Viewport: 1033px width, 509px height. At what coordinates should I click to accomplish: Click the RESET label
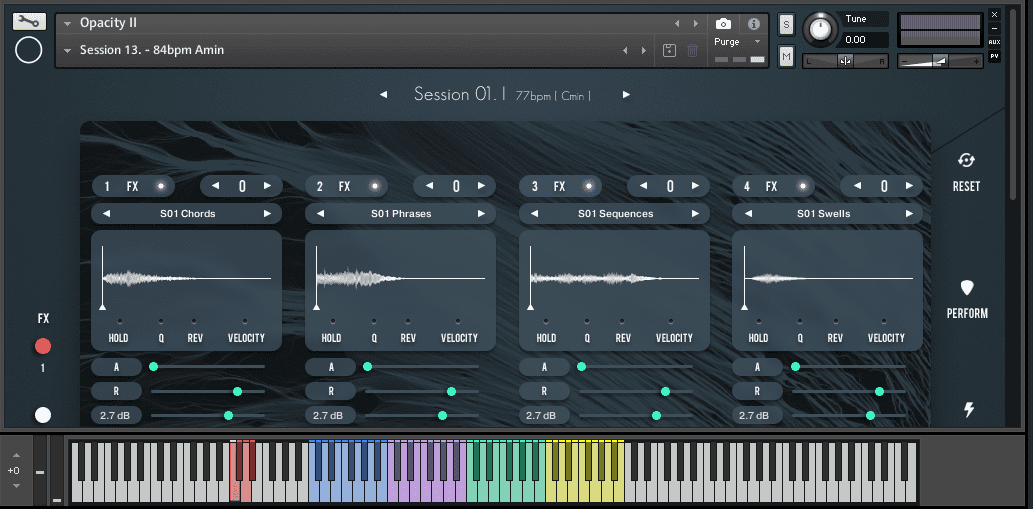(x=966, y=187)
